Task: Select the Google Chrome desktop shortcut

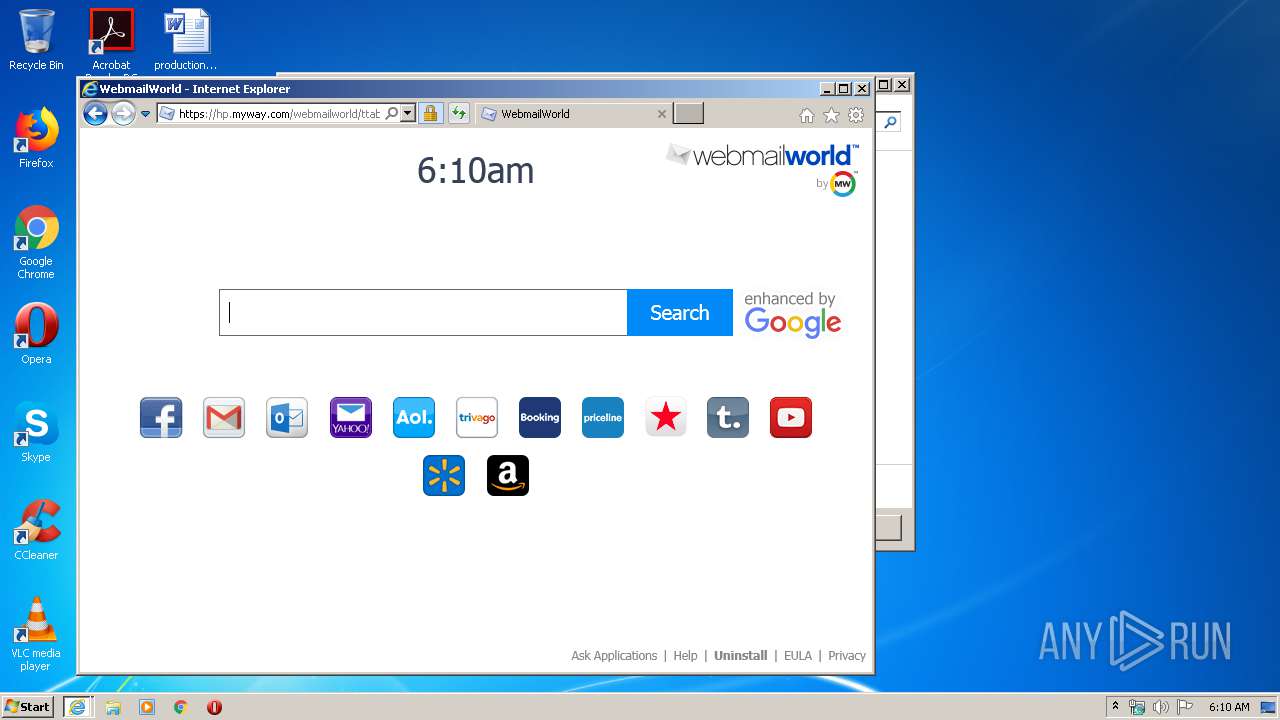Action: (36, 242)
